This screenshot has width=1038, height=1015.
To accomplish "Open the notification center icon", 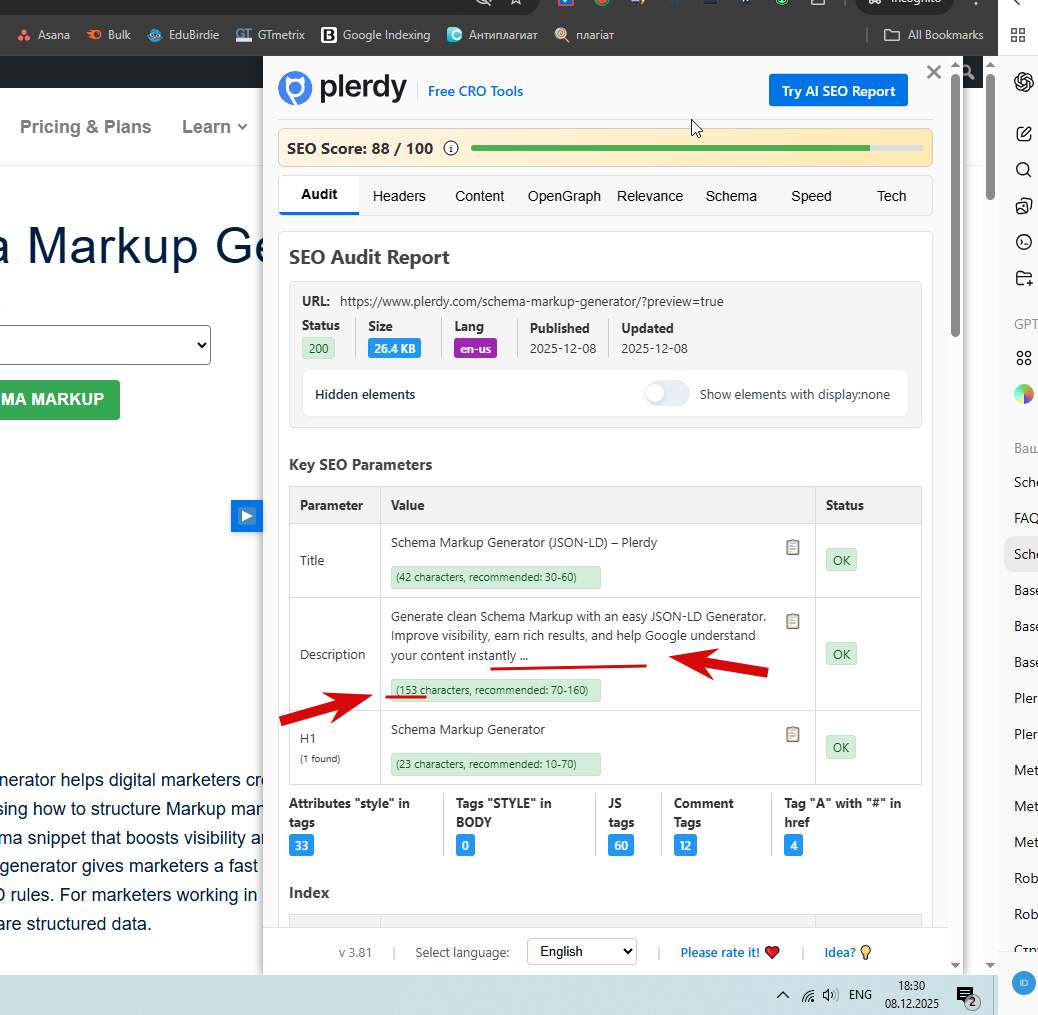I will [967, 995].
